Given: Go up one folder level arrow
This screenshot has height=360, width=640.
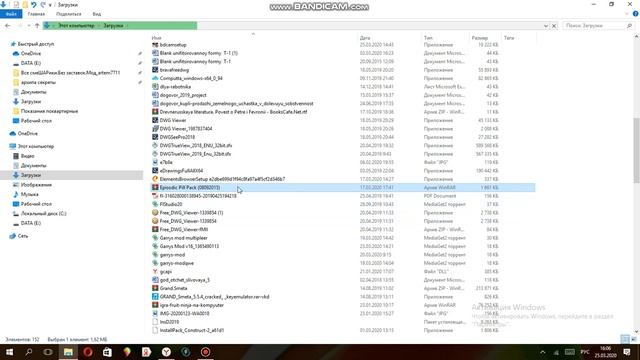Looking at the screenshot, I should pos(37,25).
